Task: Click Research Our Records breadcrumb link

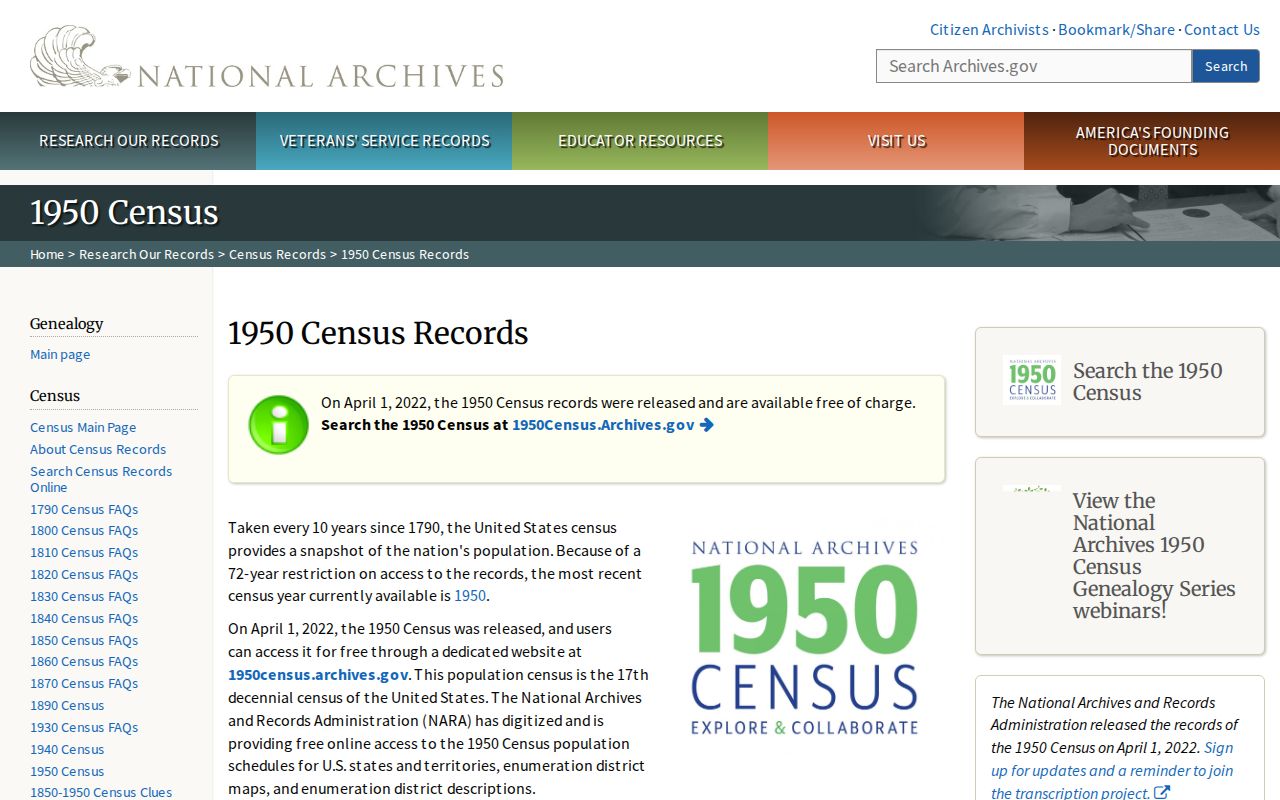Action: (146, 254)
